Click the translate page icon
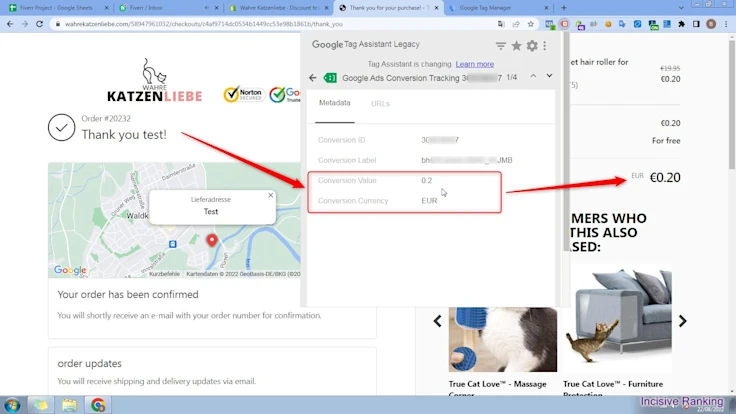 click(x=501, y=24)
